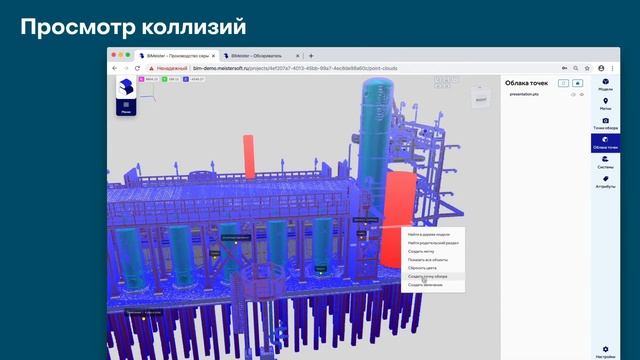640x360 pixels.
Task: Click the small red collision column
Action: 249,156
